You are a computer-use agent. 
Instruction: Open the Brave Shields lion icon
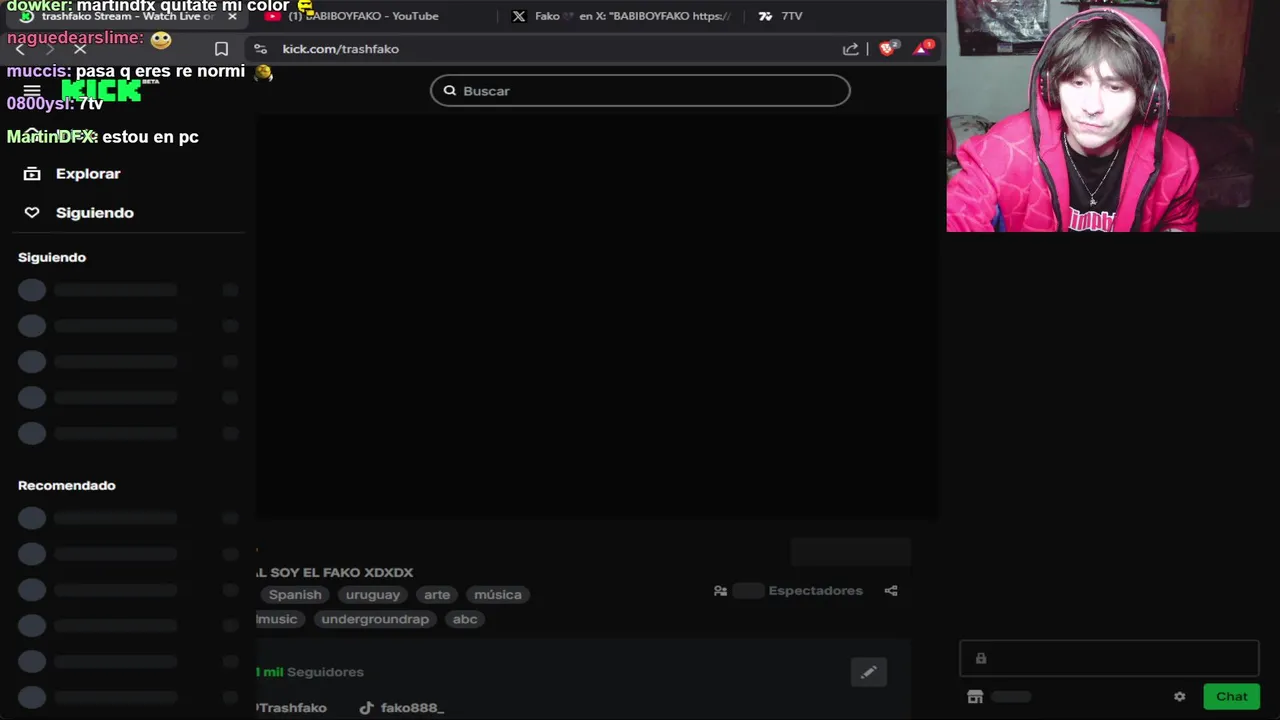(887, 48)
